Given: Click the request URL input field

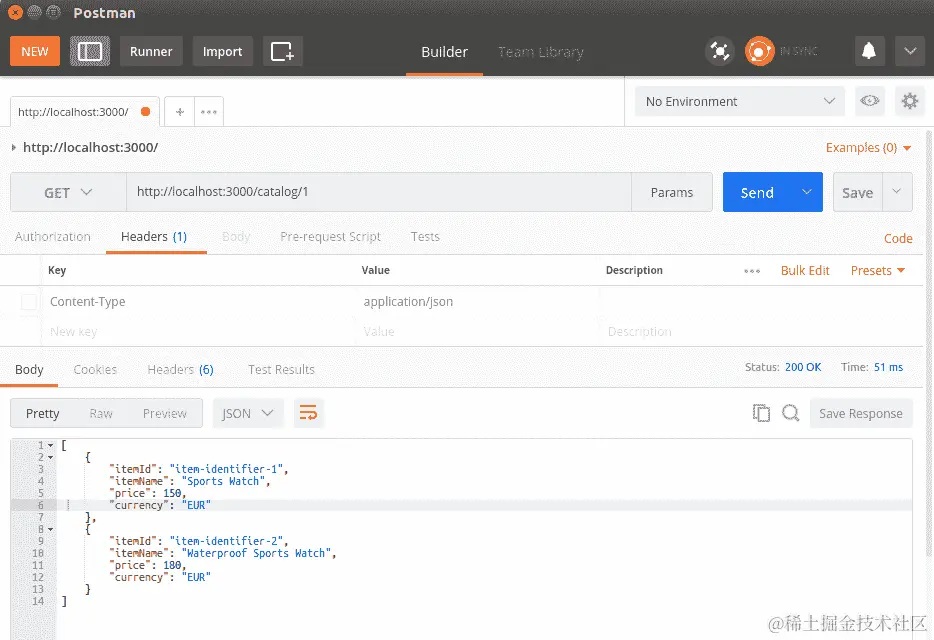Looking at the screenshot, I should pyautogui.click(x=379, y=192).
